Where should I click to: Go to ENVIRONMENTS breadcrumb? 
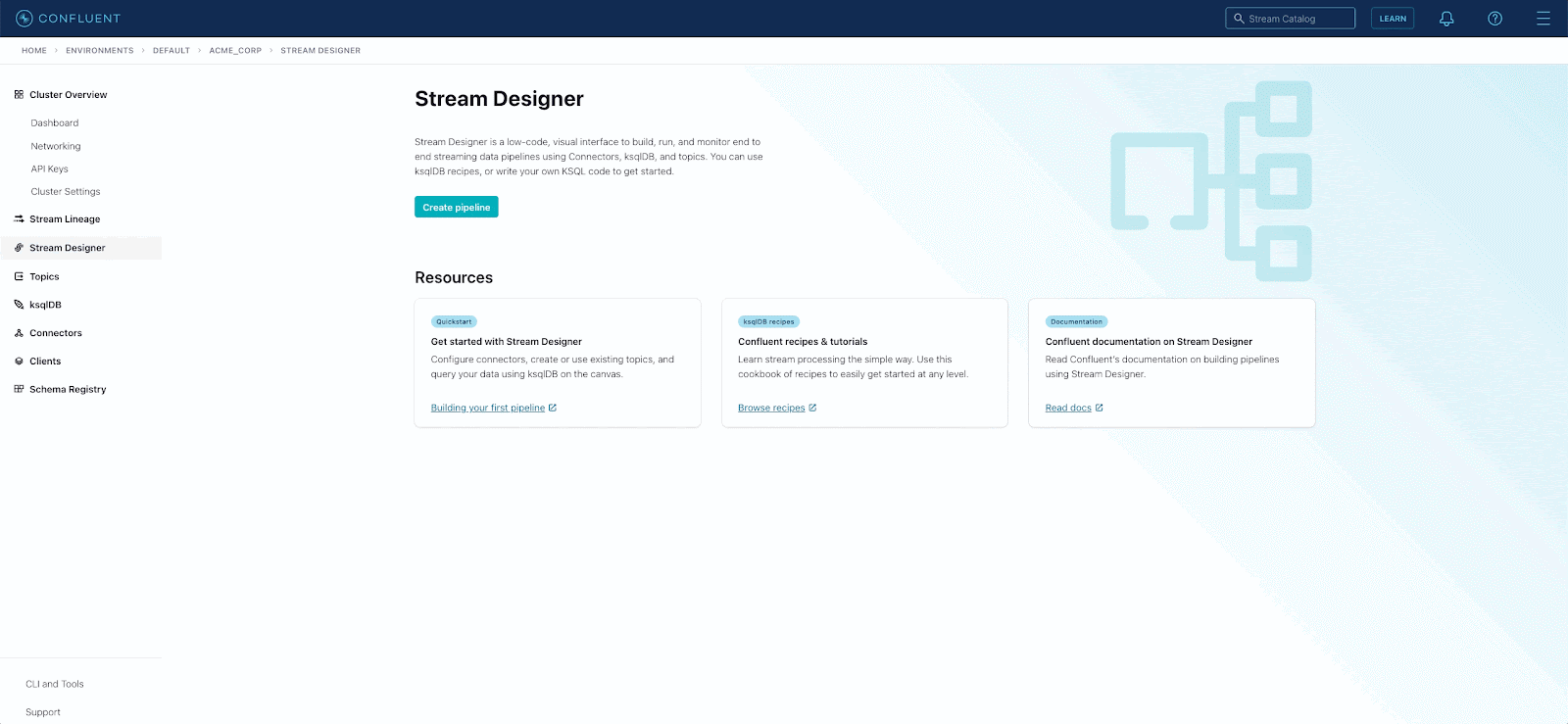point(100,51)
